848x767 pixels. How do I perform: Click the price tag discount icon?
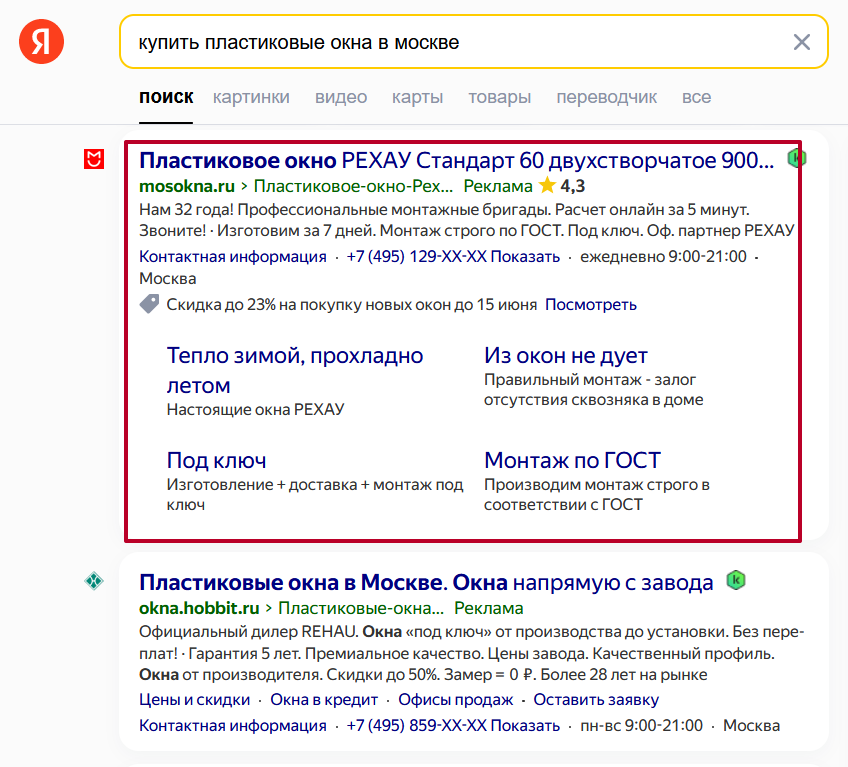149,304
